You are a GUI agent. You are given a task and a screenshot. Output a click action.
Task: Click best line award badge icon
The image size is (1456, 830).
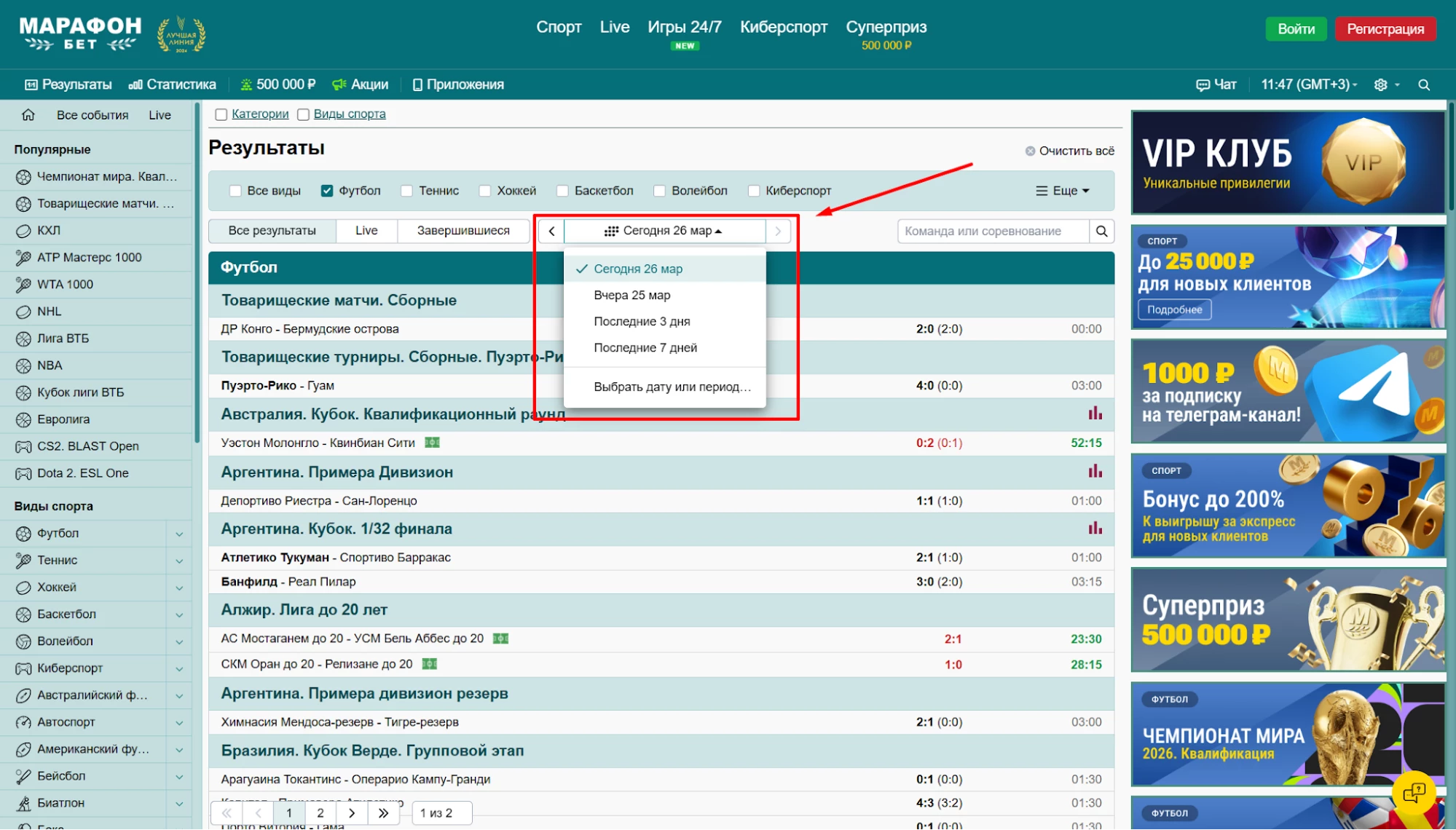(x=181, y=34)
